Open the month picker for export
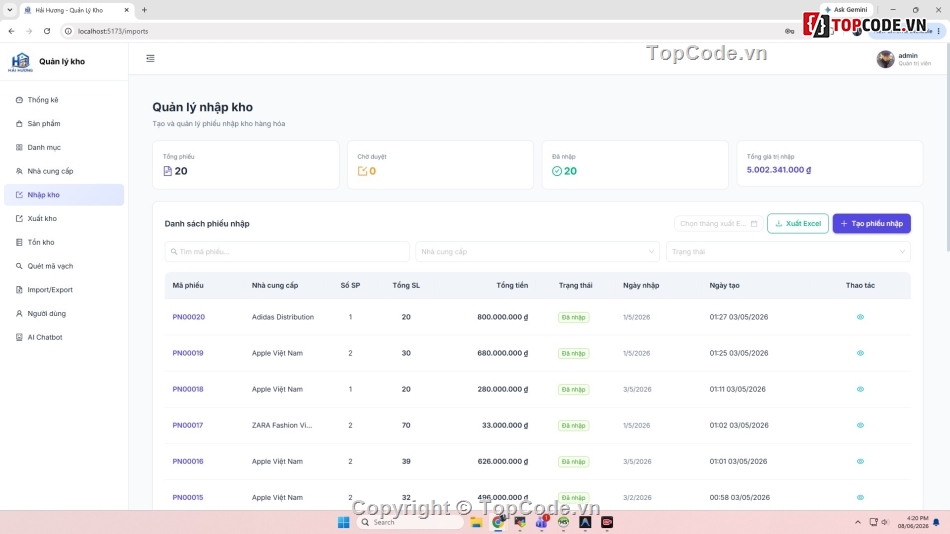This screenshot has height=534, width=950. 718,224
